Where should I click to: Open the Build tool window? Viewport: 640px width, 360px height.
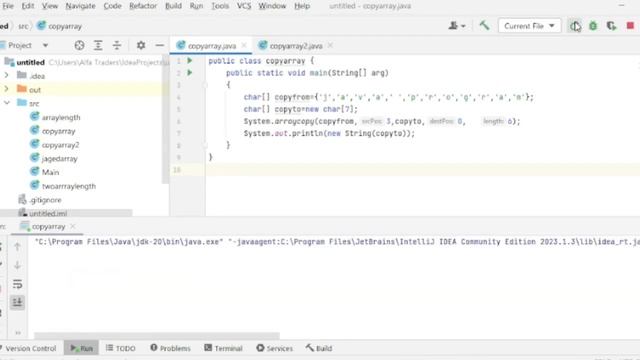tap(319, 348)
